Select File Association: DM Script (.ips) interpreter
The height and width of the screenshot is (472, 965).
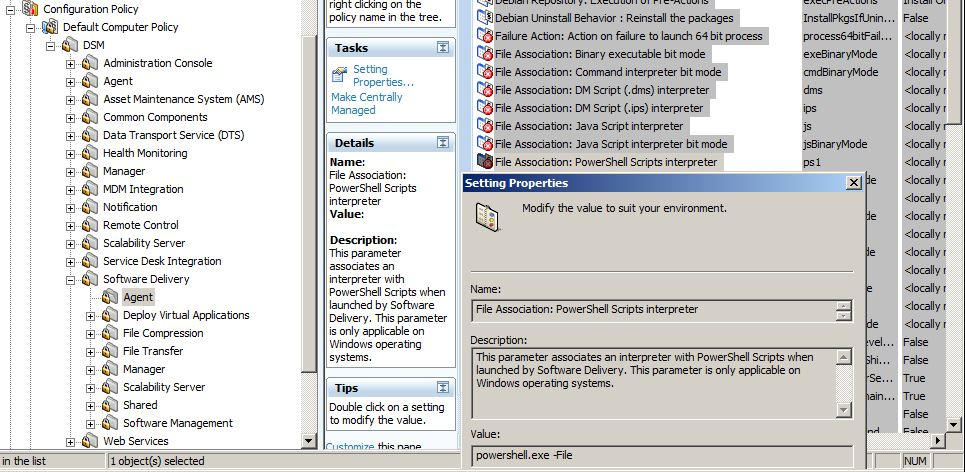(599, 108)
